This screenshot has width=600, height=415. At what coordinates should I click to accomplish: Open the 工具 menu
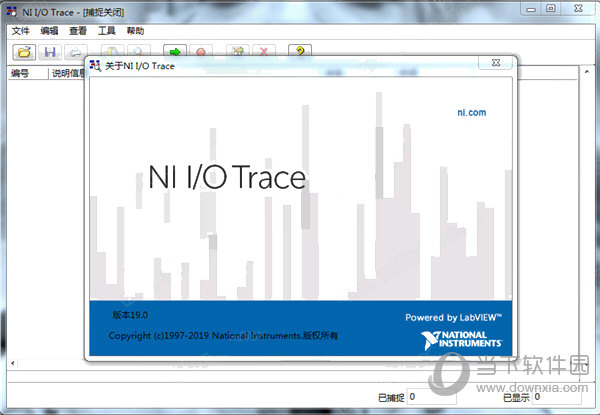pos(107,31)
